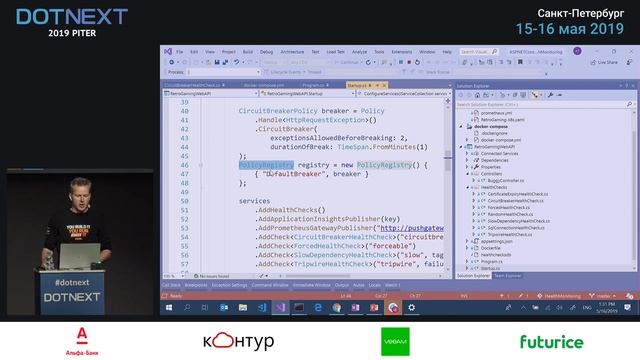Image resolution: width=640 pixels, height=360 pixels.
Task: Open the Extensions menu
Action: tap(402, 52)
